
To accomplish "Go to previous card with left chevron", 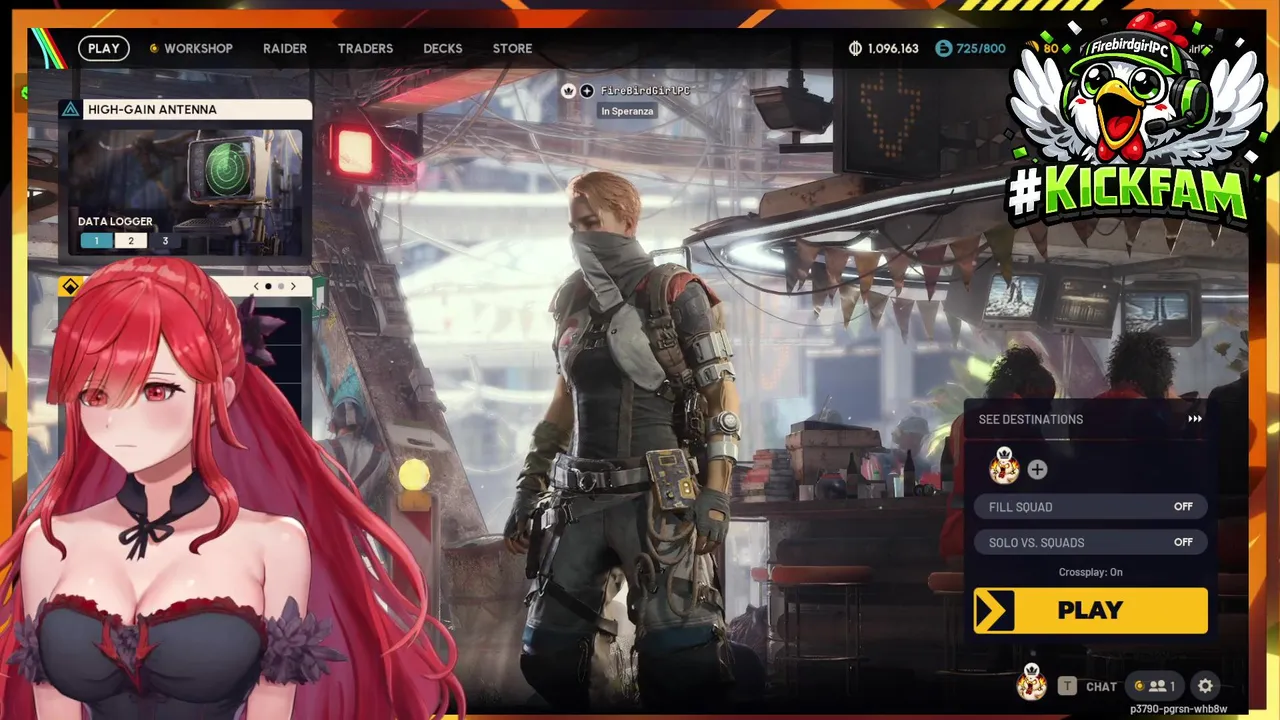I will click(256, 286).
